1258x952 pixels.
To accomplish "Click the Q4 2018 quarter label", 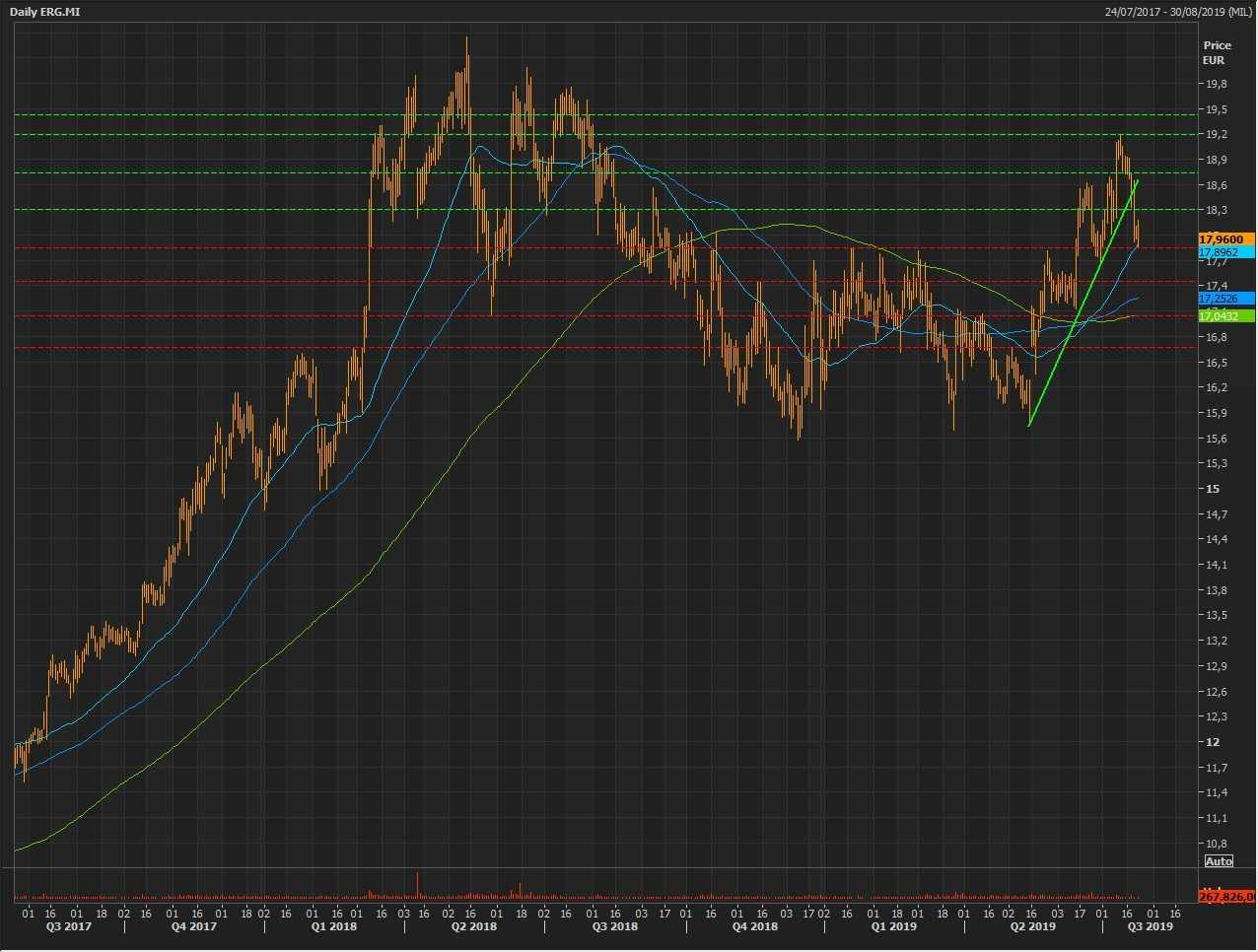I will tap(754, 926).
